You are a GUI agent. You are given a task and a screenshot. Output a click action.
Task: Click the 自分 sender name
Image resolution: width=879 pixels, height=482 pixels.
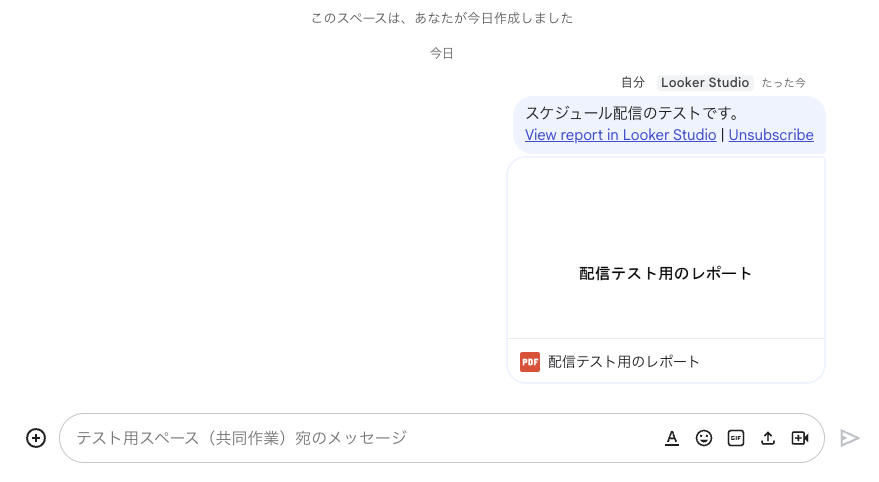[x=633, y=83]
